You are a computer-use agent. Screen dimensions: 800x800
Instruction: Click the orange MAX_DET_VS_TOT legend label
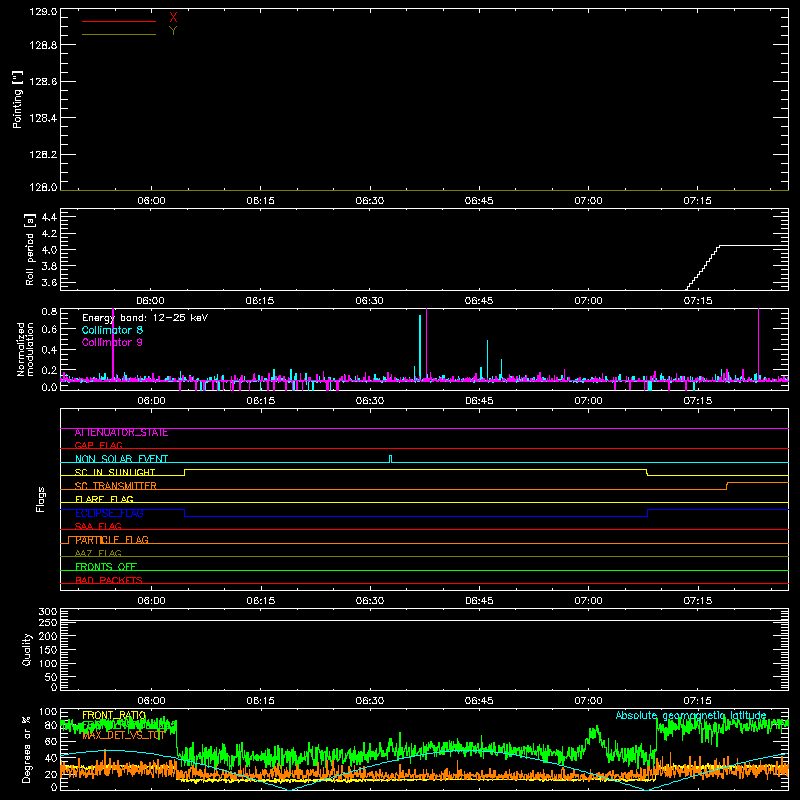(x=123, y=735)
